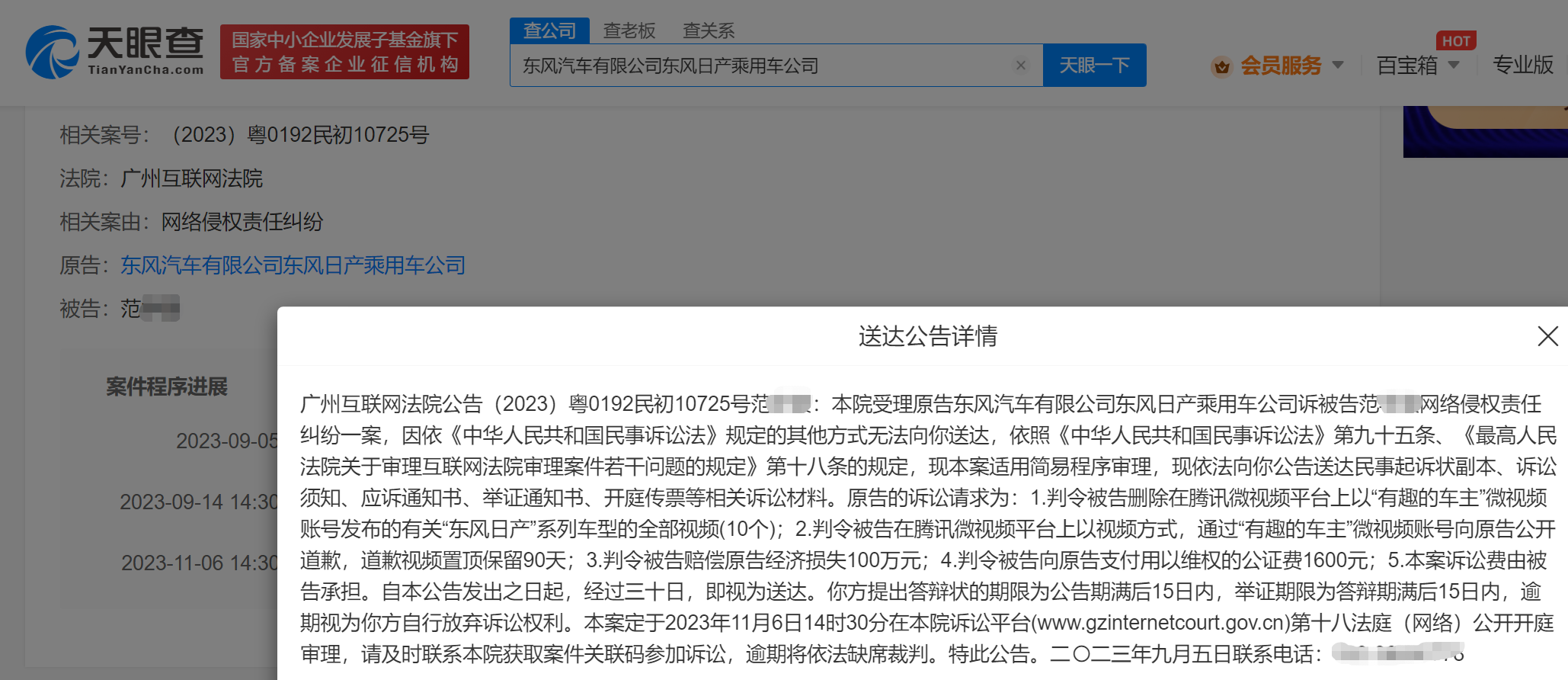Click the court name 广州互联网法院
Image resolution: width=1568 pixels, height=680 pixels.
[x=192, y=178]
